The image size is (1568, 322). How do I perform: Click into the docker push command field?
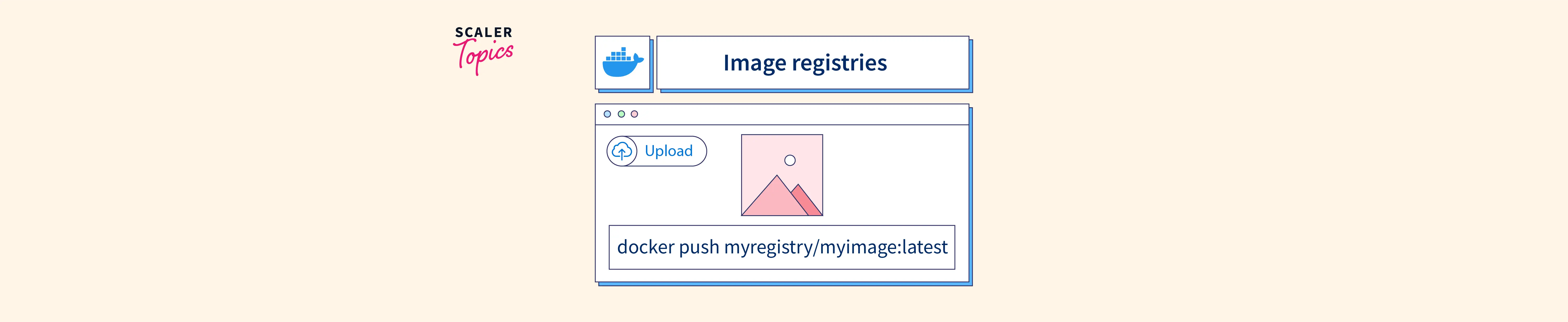coord(782,247)
